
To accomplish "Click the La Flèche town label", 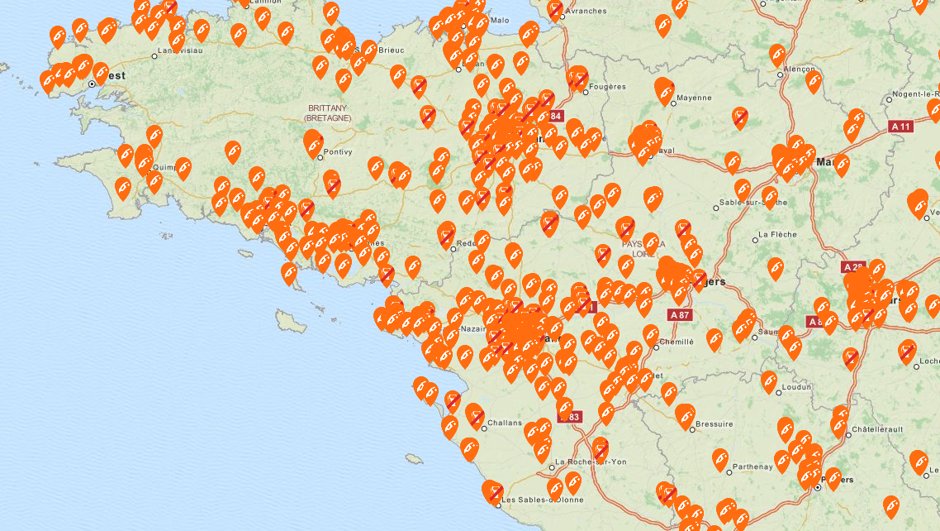I will [776, 235].
